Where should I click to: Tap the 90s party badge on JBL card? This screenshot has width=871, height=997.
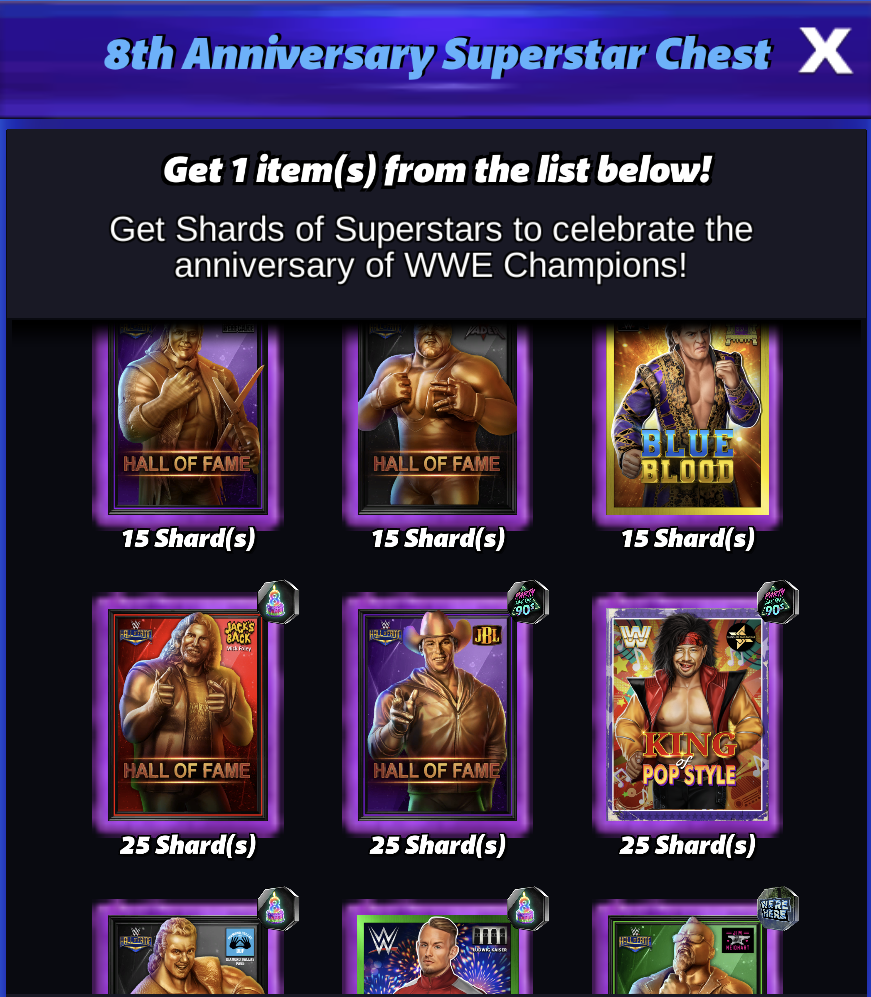click(x=528, y=602)
